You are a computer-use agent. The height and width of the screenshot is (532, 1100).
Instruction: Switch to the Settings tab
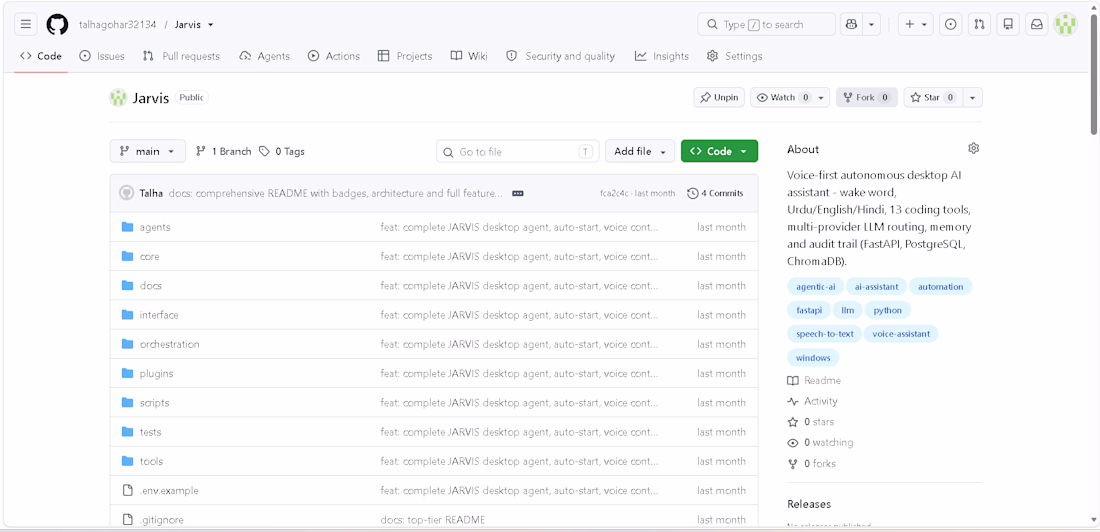[x=735, y=56]
